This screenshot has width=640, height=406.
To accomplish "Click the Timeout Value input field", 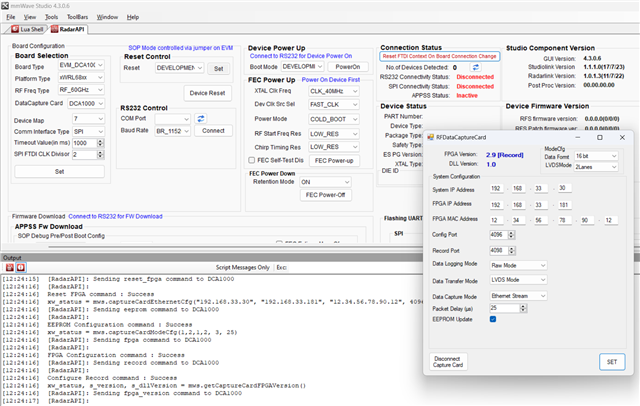I will pos(85,143).
